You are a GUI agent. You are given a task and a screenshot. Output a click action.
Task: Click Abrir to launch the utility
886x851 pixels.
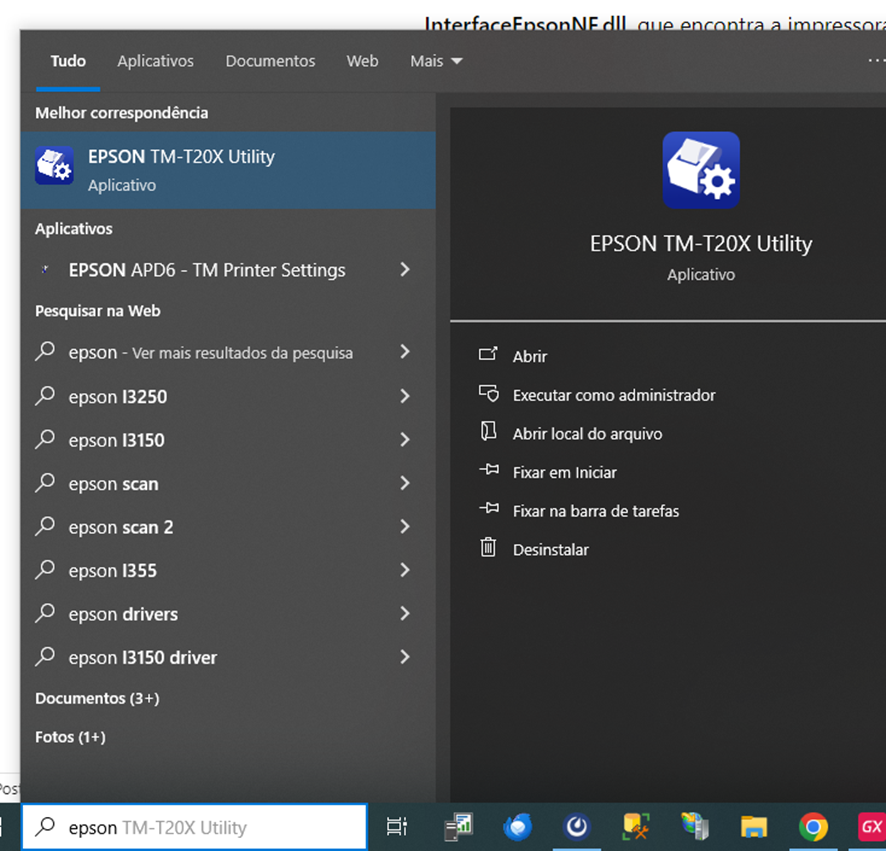click(530, 356)
